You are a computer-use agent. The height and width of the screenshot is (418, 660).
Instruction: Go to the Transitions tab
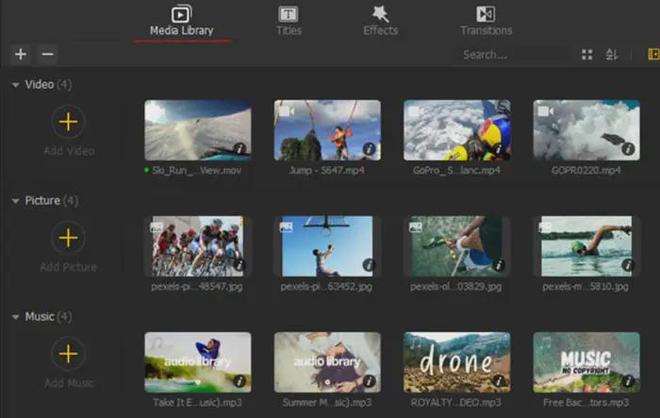click(x=486, y=20)
